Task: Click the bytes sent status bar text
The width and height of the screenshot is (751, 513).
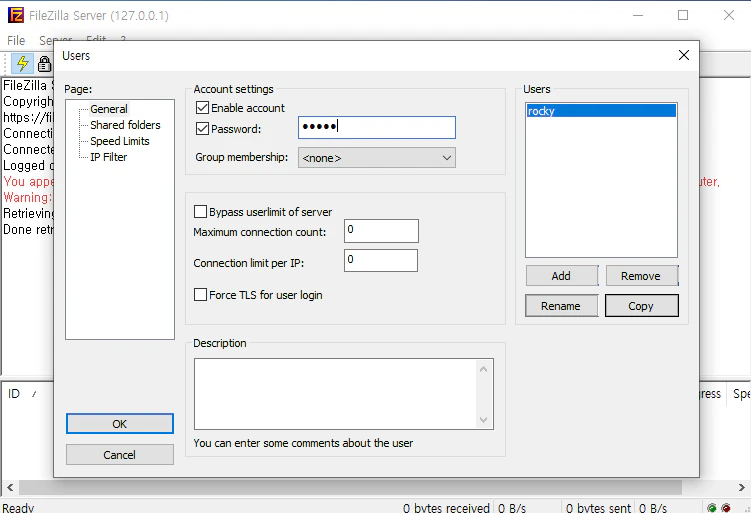Action: [598, 508]
